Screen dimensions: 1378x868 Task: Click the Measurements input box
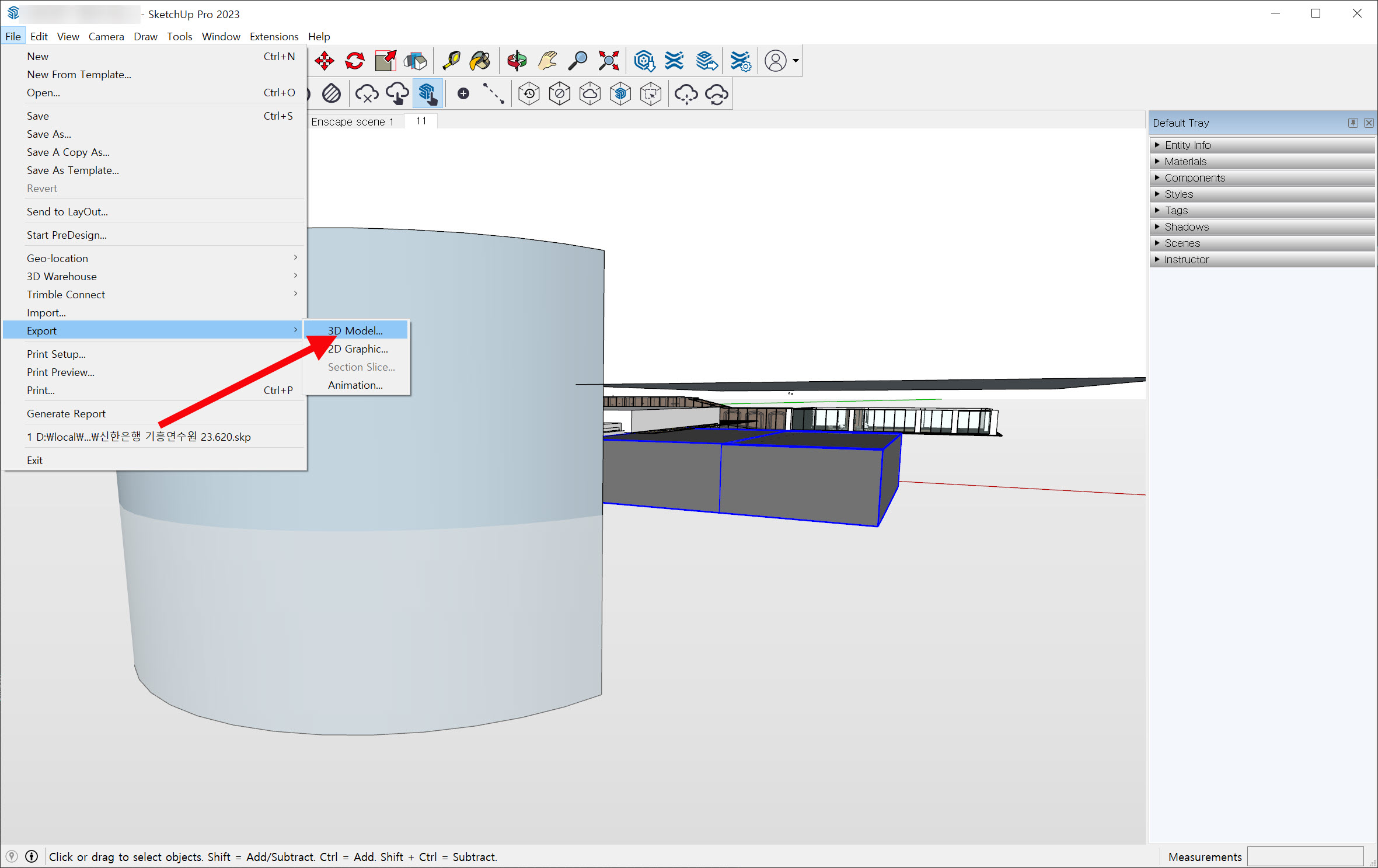[1306, 856]
